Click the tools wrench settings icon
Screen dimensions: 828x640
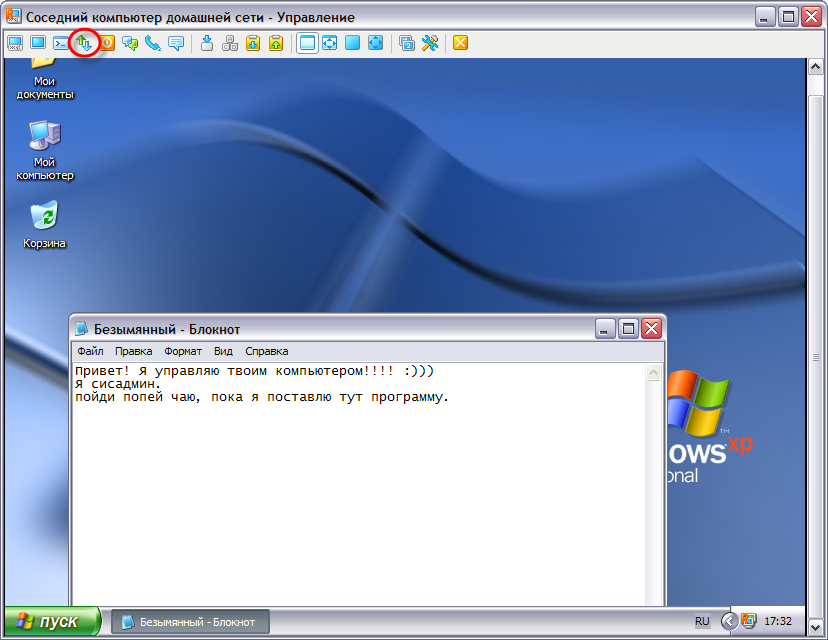tap(430, 43)
